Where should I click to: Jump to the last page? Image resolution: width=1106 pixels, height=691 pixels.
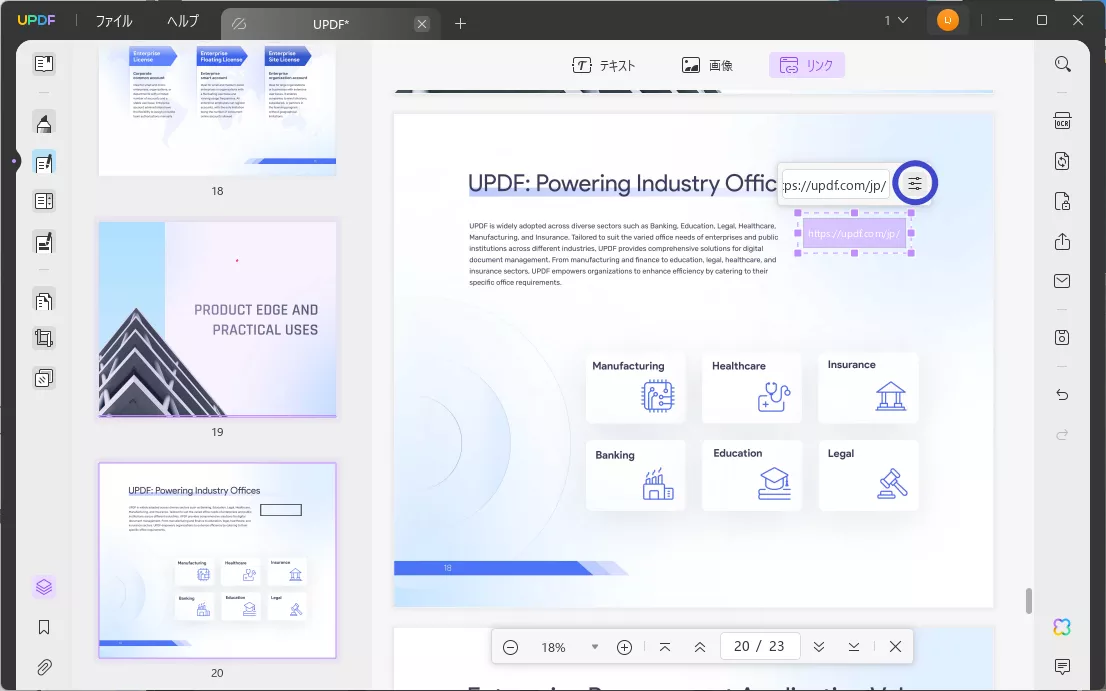[853, 647]
